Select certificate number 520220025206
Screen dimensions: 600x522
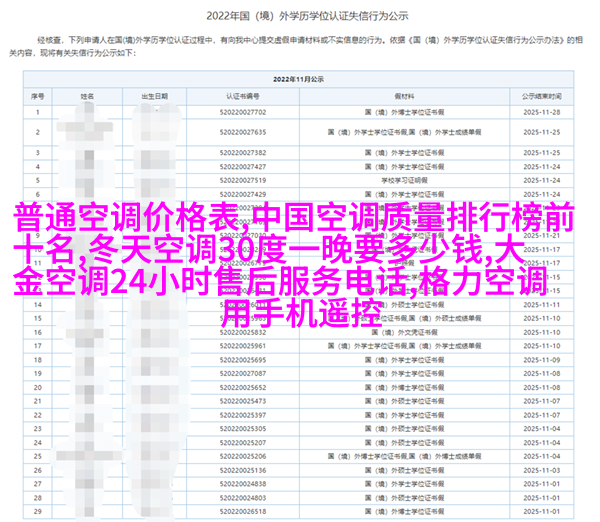[243, 456]
